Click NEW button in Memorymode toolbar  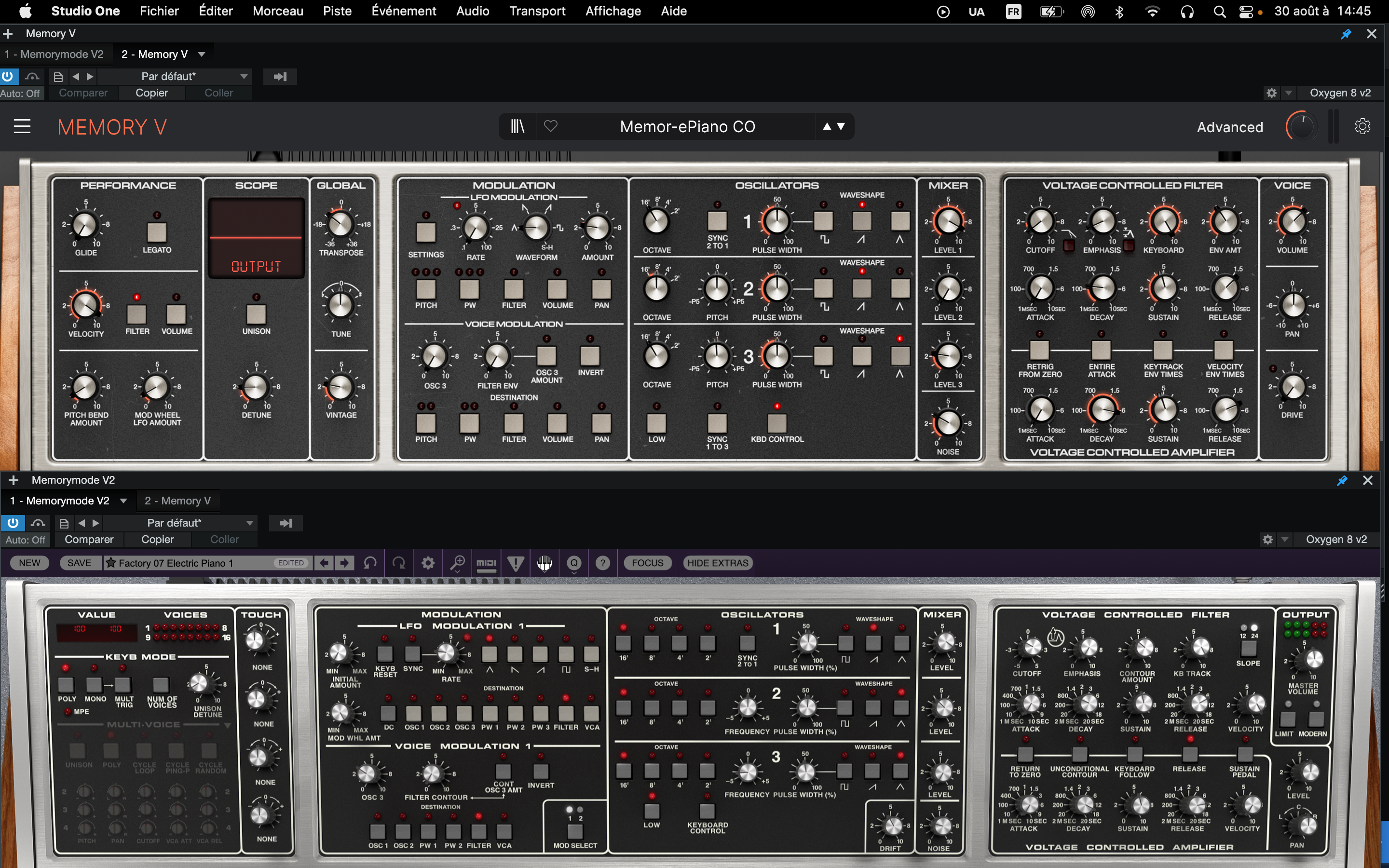tap(30, 563)
